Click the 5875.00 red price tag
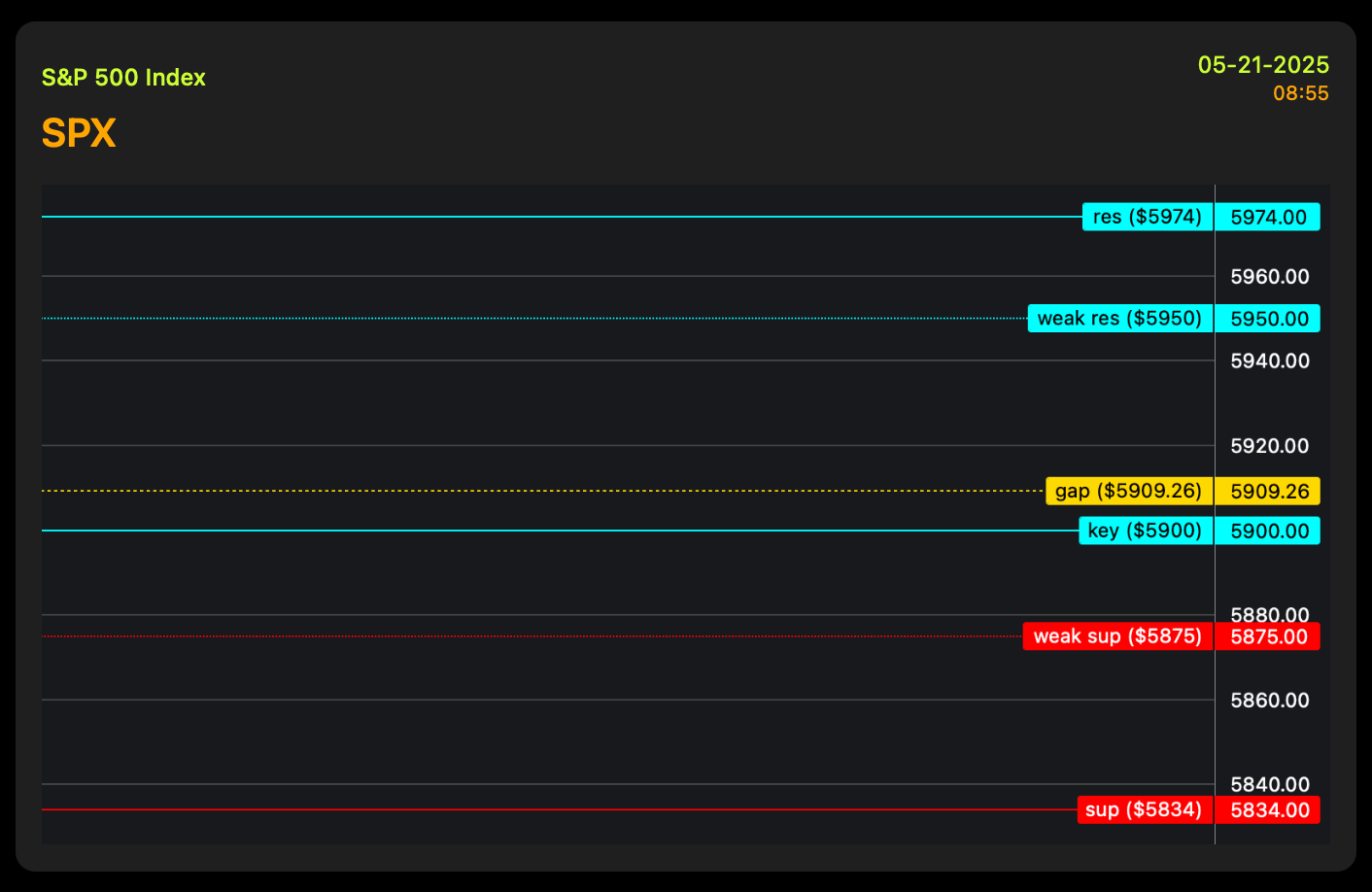This screenshot has width=1372, height=892. tap(1268, 636)
